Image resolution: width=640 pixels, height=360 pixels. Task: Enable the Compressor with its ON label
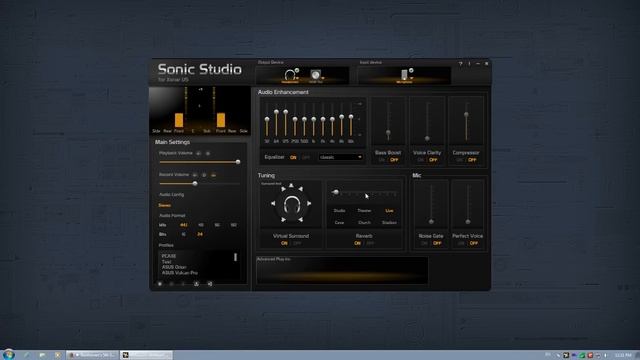tap(460, 160)
